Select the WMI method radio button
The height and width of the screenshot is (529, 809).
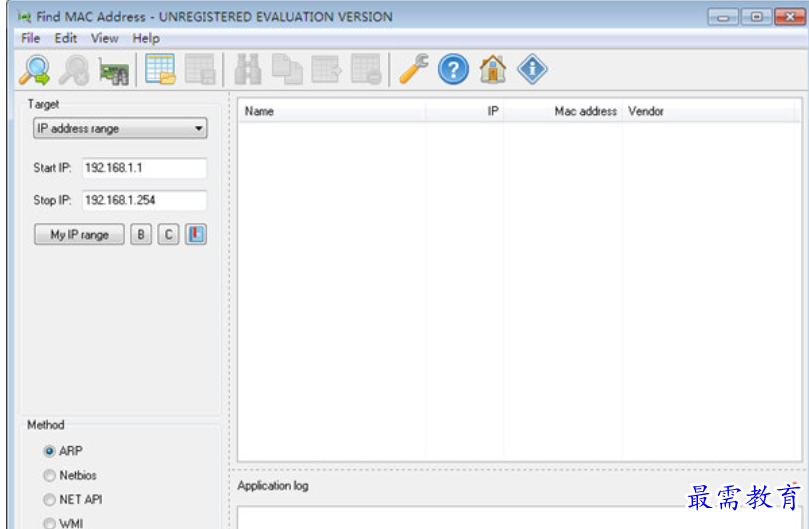point(49,523)
